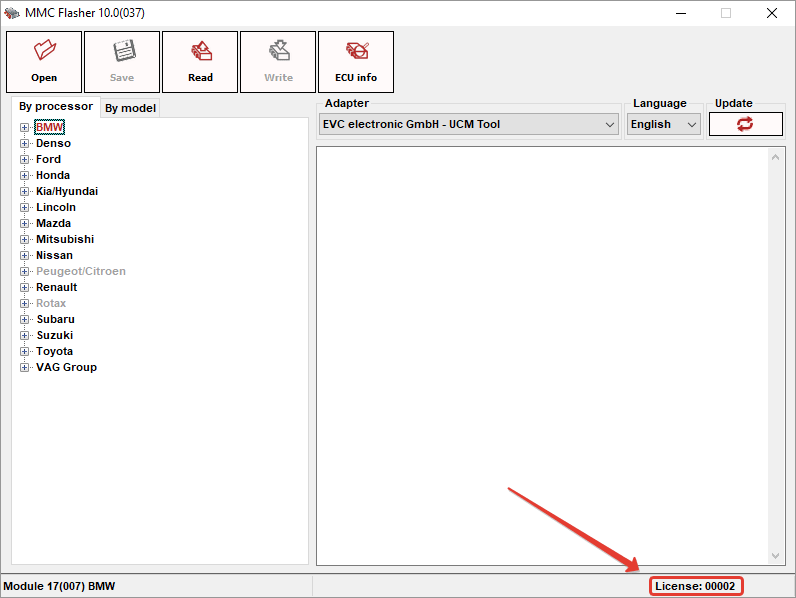The image size is (796, 598).
Task: Select Subaru in the tree
Action: click(55, 319)
